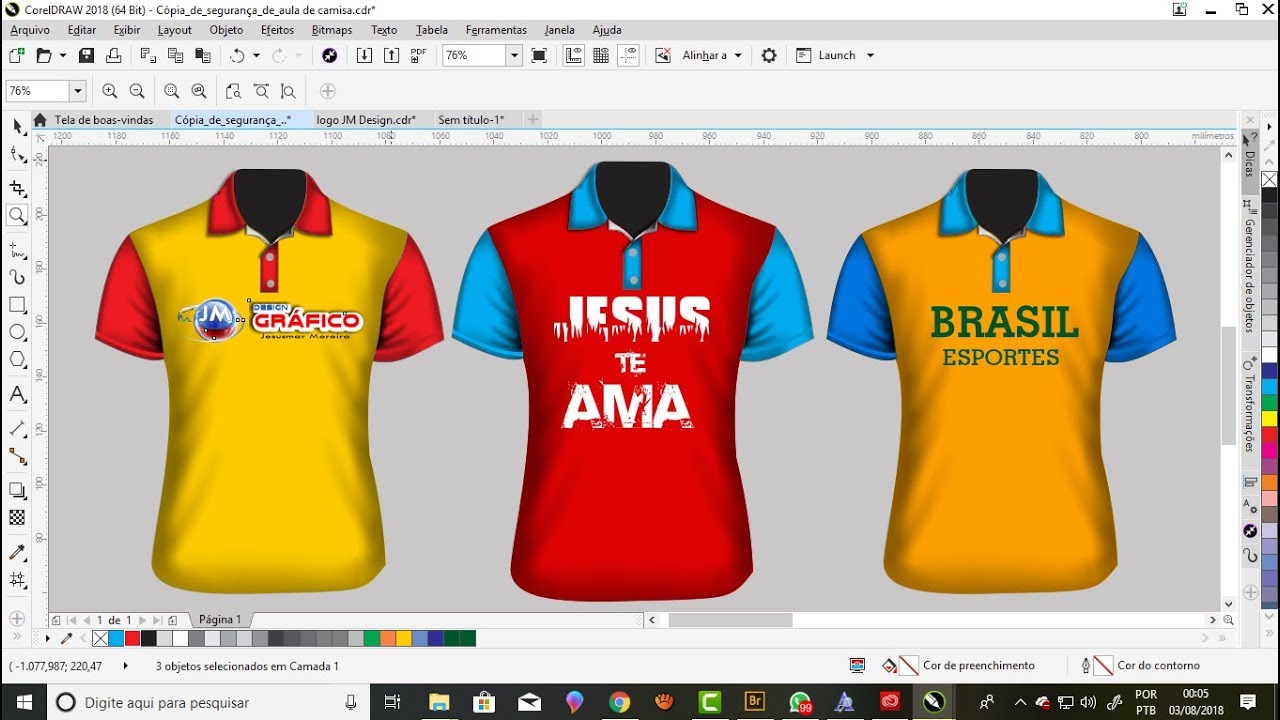
Task: Toggle snapping off icon beside Alinhar a
Action: (x=662, y=56)
